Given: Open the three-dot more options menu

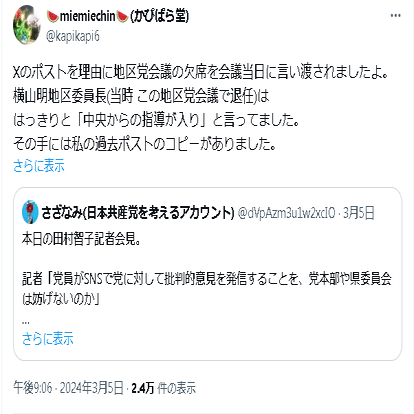Looking at the screenshot, I should [395, 16].
